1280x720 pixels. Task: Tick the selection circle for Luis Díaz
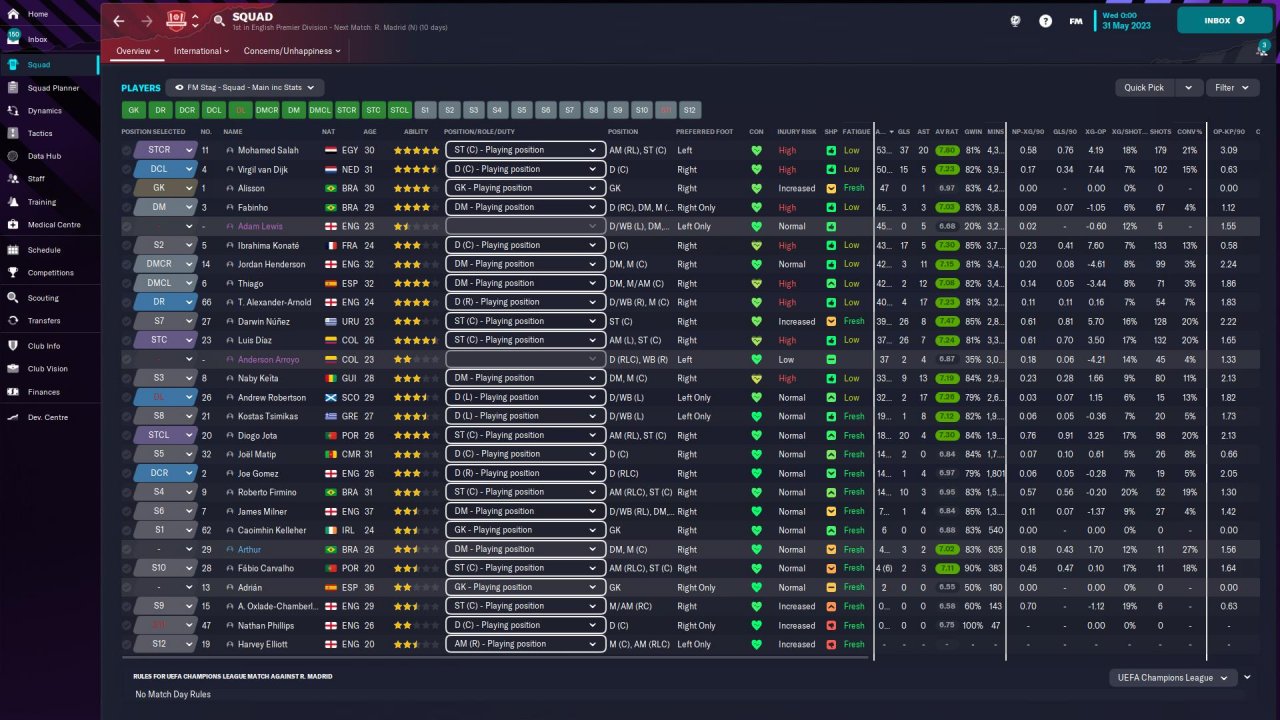click(126, 340)
